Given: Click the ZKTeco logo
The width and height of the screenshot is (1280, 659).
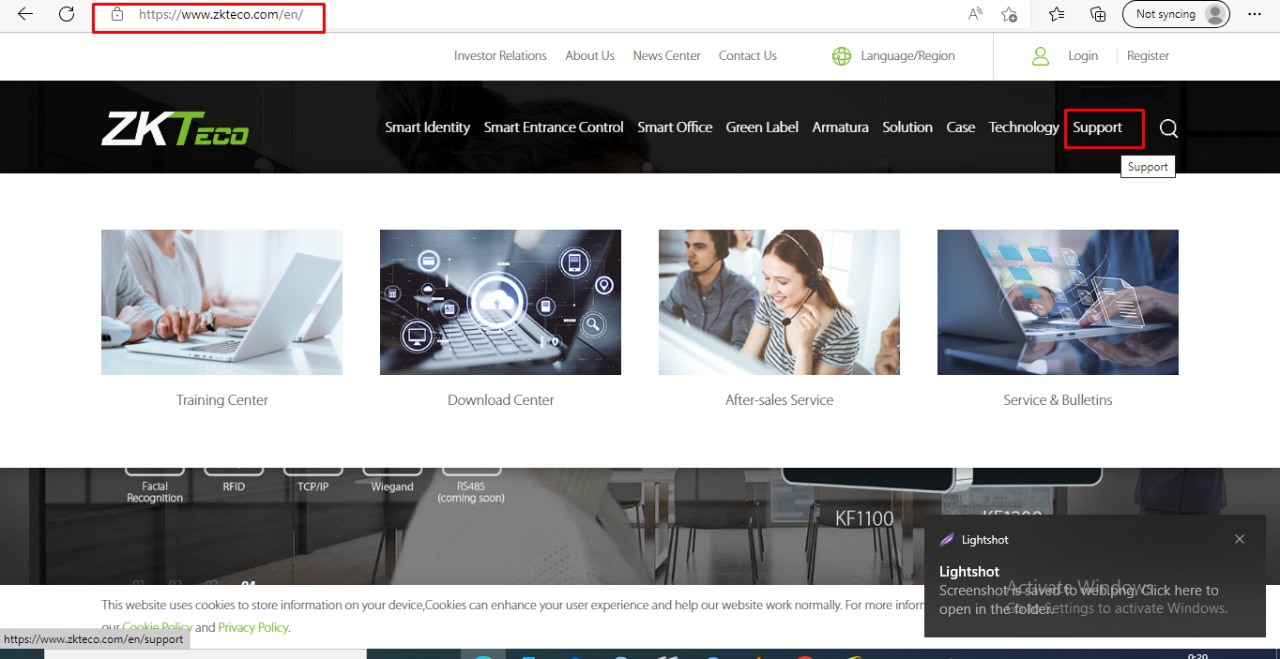Looking at the screenshot, I should click(x=175, y=128).
